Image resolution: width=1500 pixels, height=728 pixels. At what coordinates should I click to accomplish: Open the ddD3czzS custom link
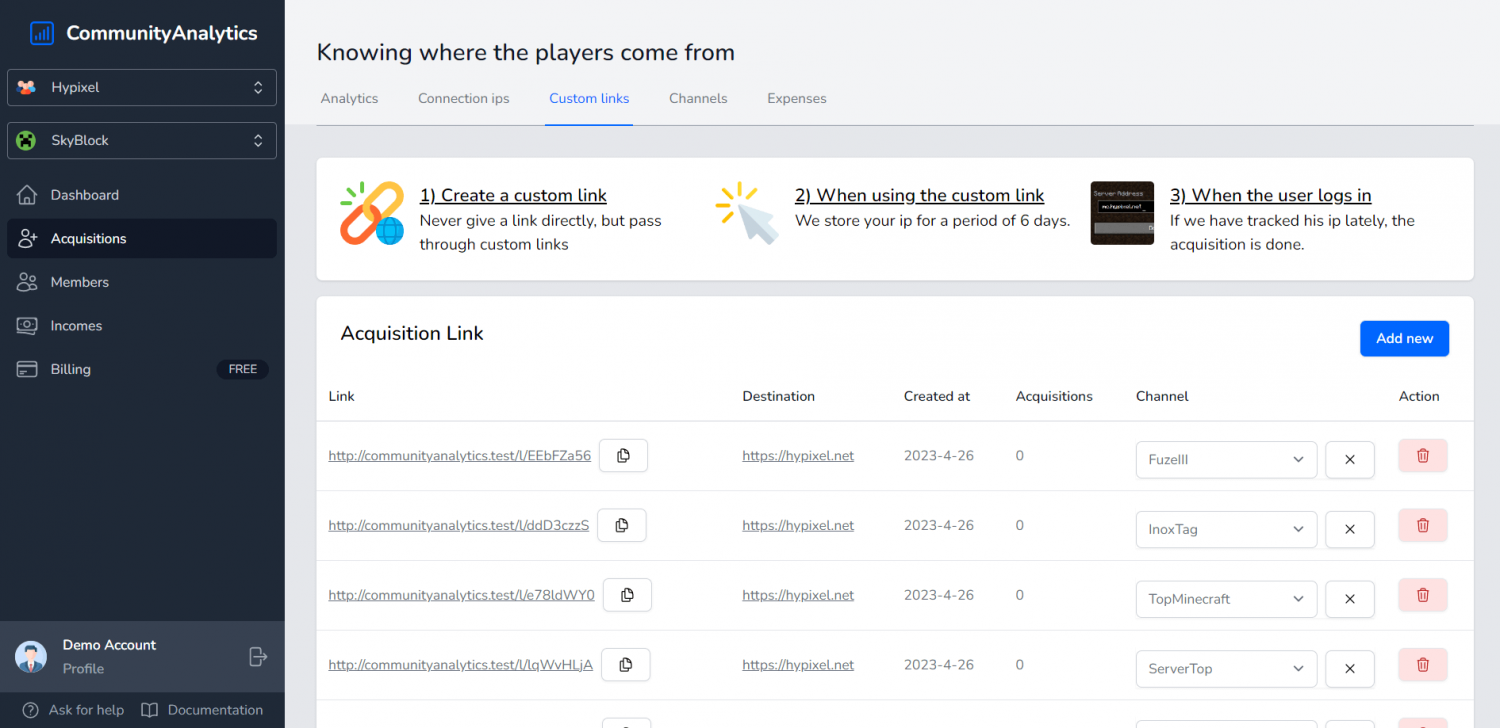459,525
